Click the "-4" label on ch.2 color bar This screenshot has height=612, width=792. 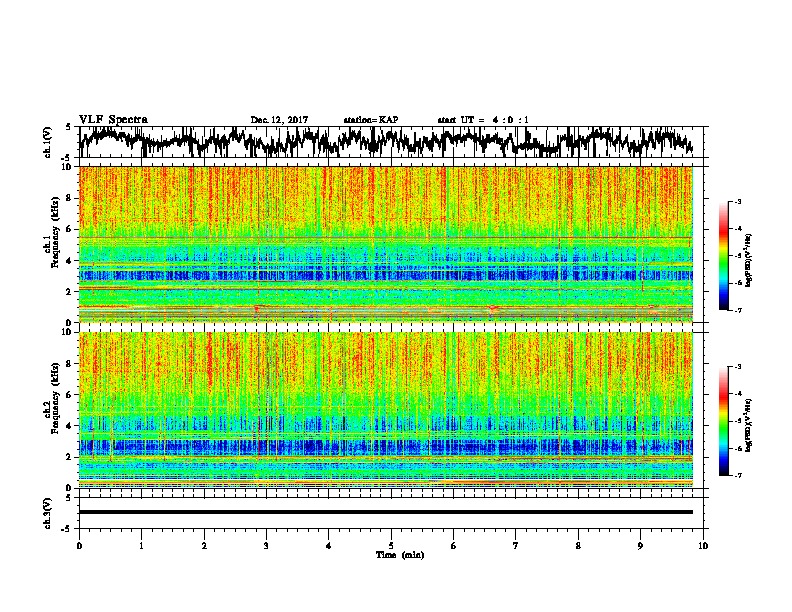pyautogui.click(x=738, y=394)
